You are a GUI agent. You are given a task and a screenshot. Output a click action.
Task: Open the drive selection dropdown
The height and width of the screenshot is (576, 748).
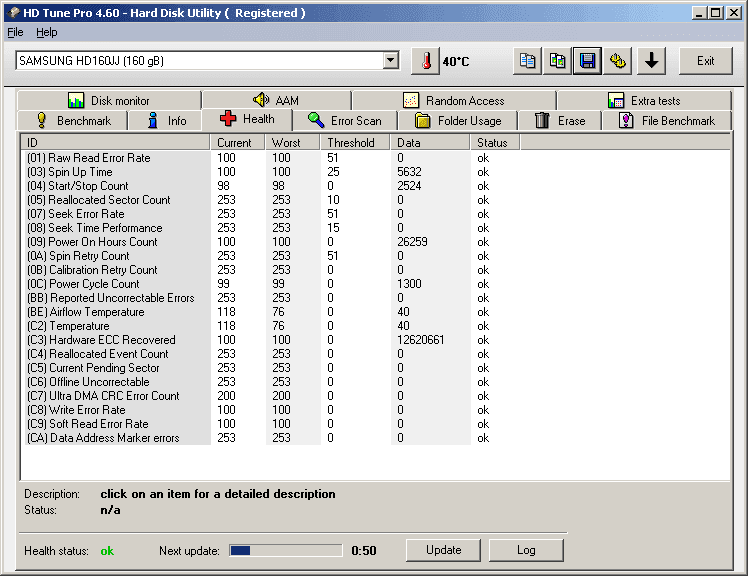(391, 61)
